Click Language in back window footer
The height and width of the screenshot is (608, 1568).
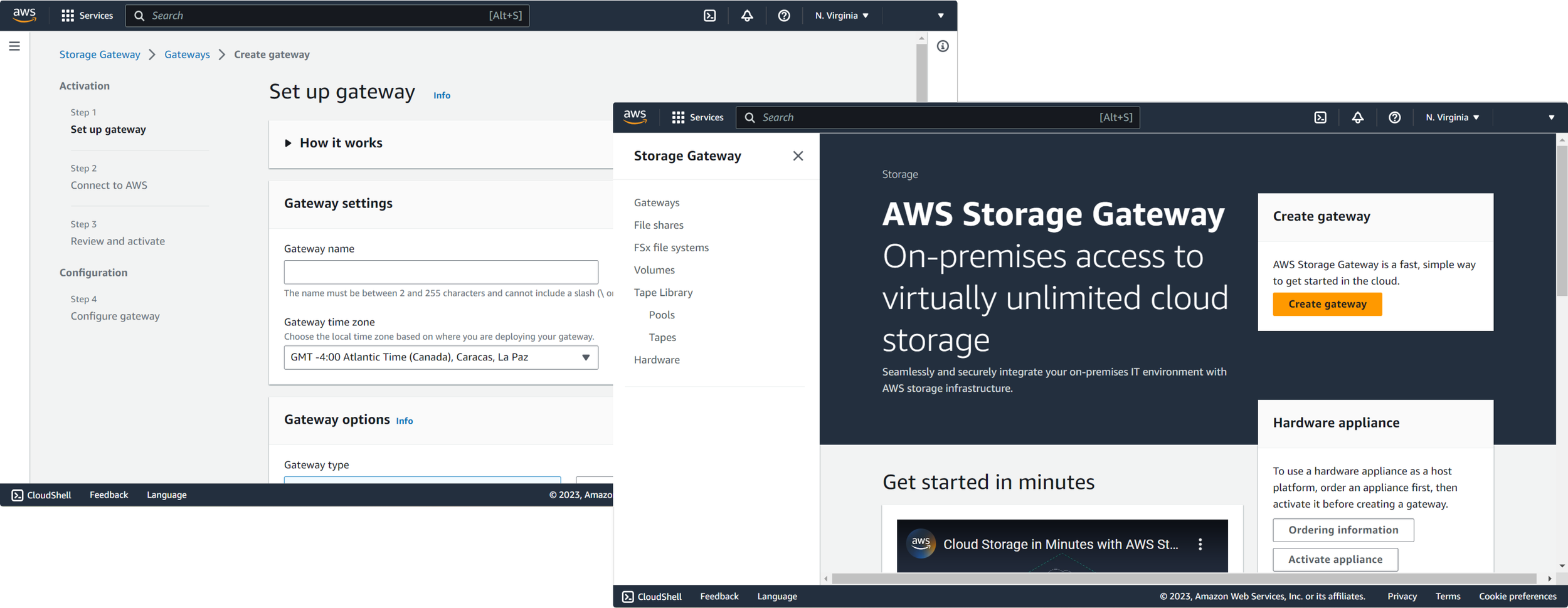point(166,495)
